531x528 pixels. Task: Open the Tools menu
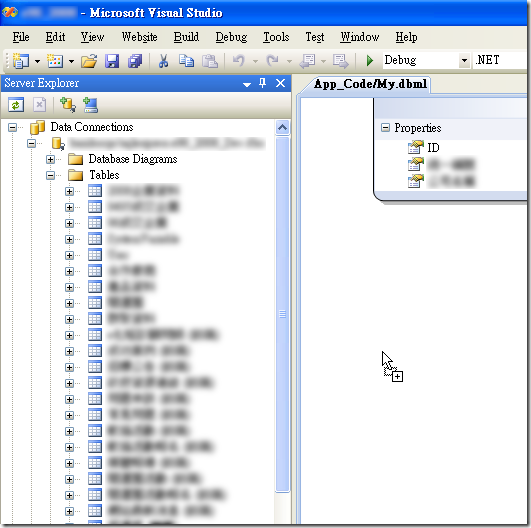coord(276,37)
